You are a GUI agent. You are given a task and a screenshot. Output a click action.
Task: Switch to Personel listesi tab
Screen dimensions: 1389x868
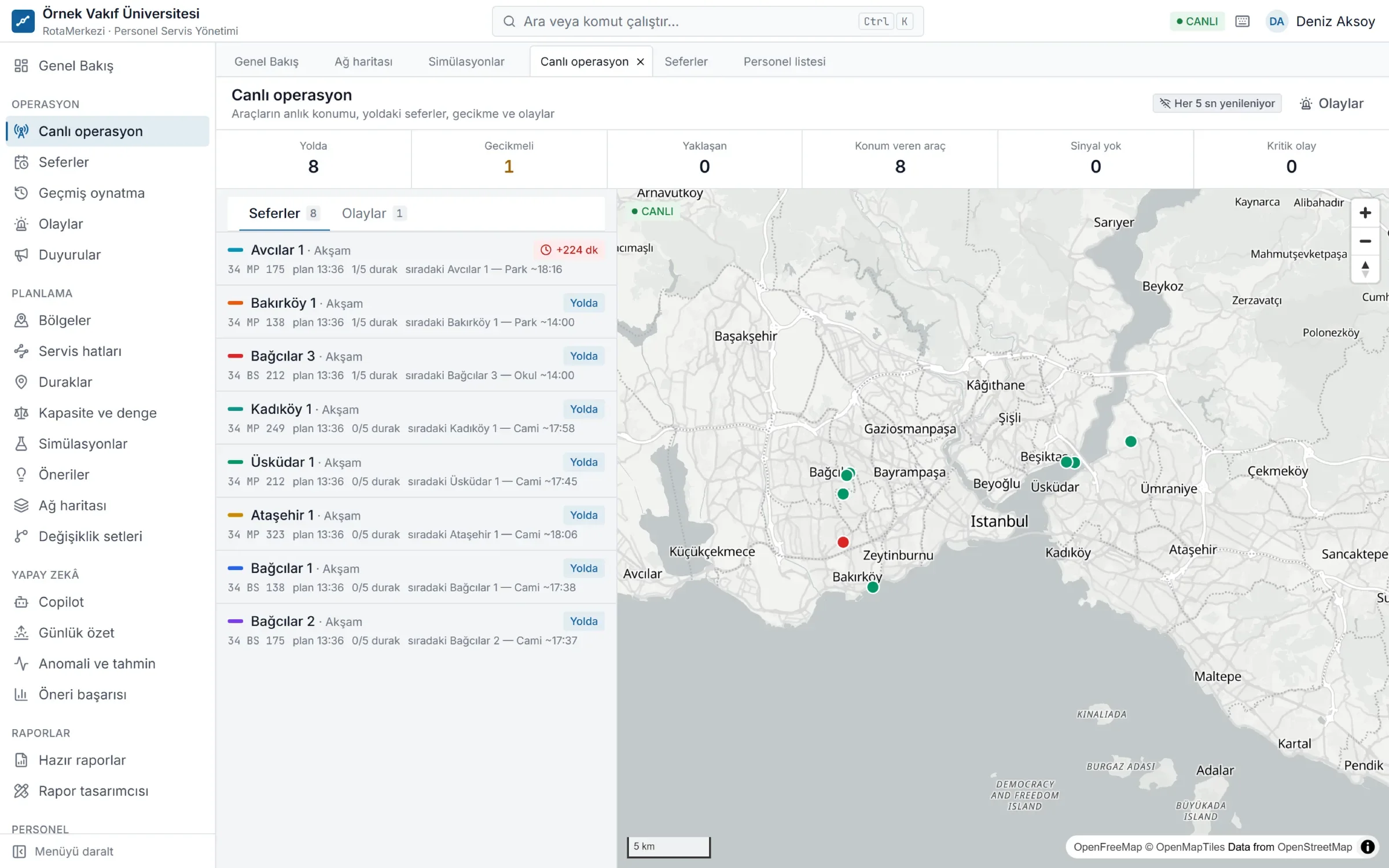pyautogui.click(x=784, y=62)
